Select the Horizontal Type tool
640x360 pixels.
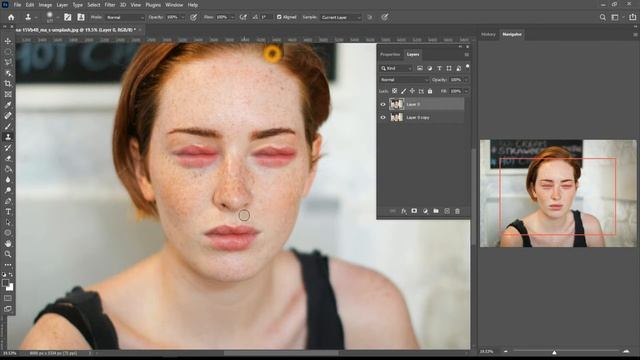pyautogui.click(x=8, y=211)
